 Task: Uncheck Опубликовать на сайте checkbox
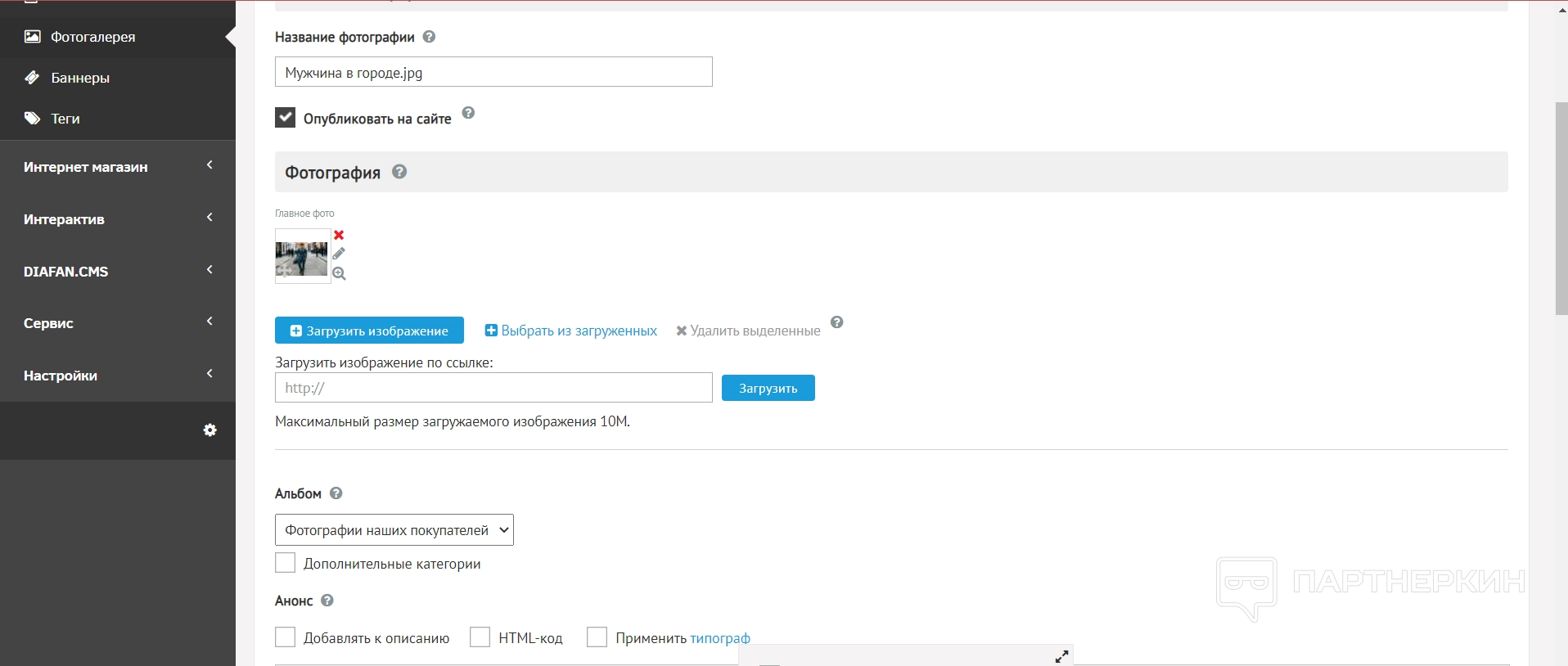285,118
